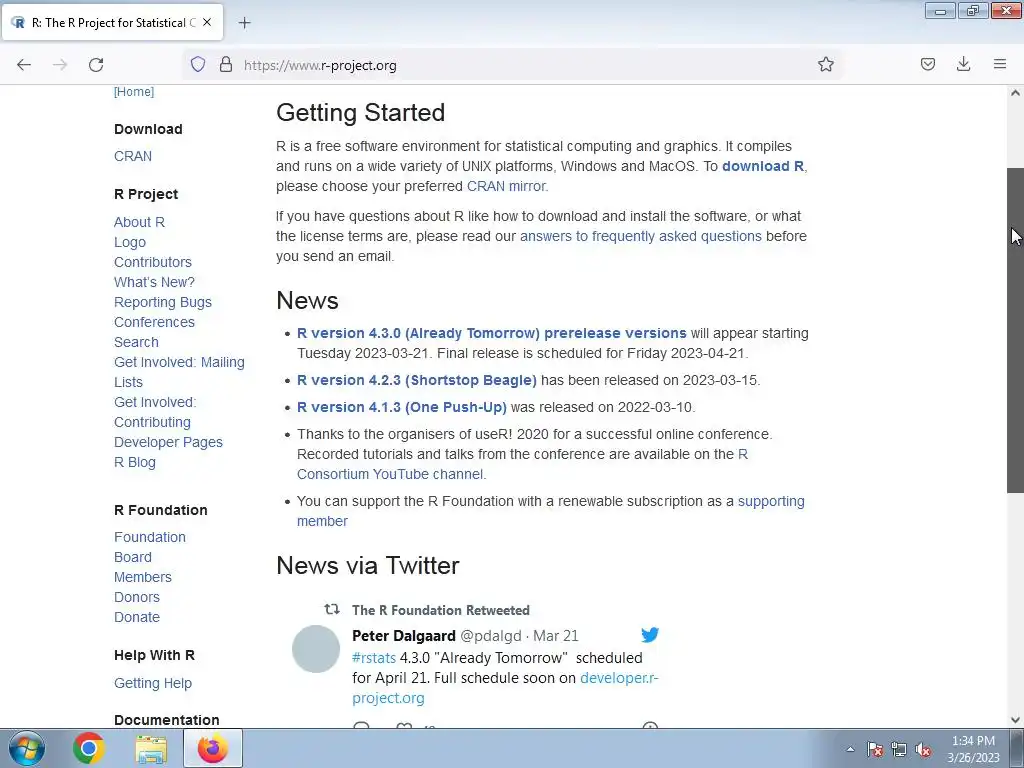Open the Conferences link
This screenshot has height=768, width=1024.
[154, 322]
